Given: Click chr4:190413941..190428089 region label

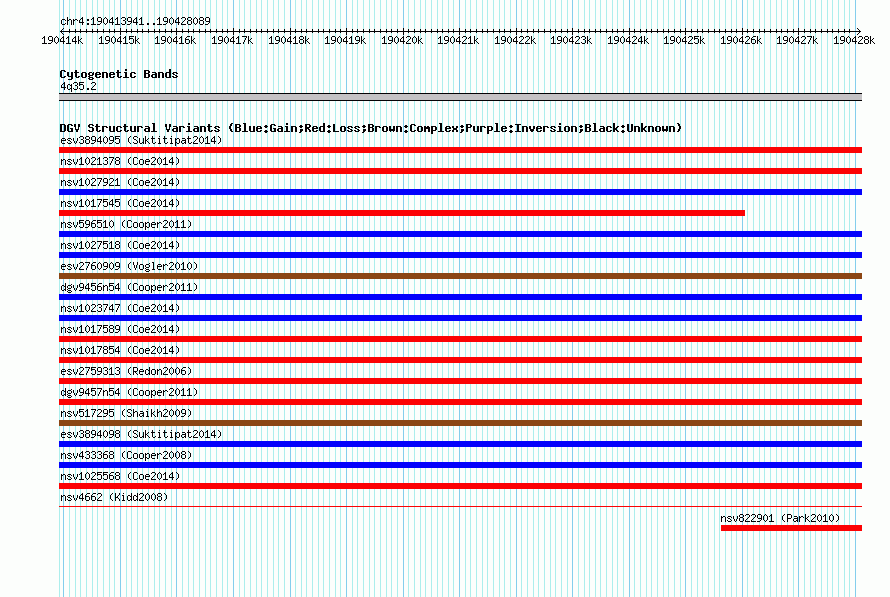Looking at the screenshot, I should pos(135,21).
